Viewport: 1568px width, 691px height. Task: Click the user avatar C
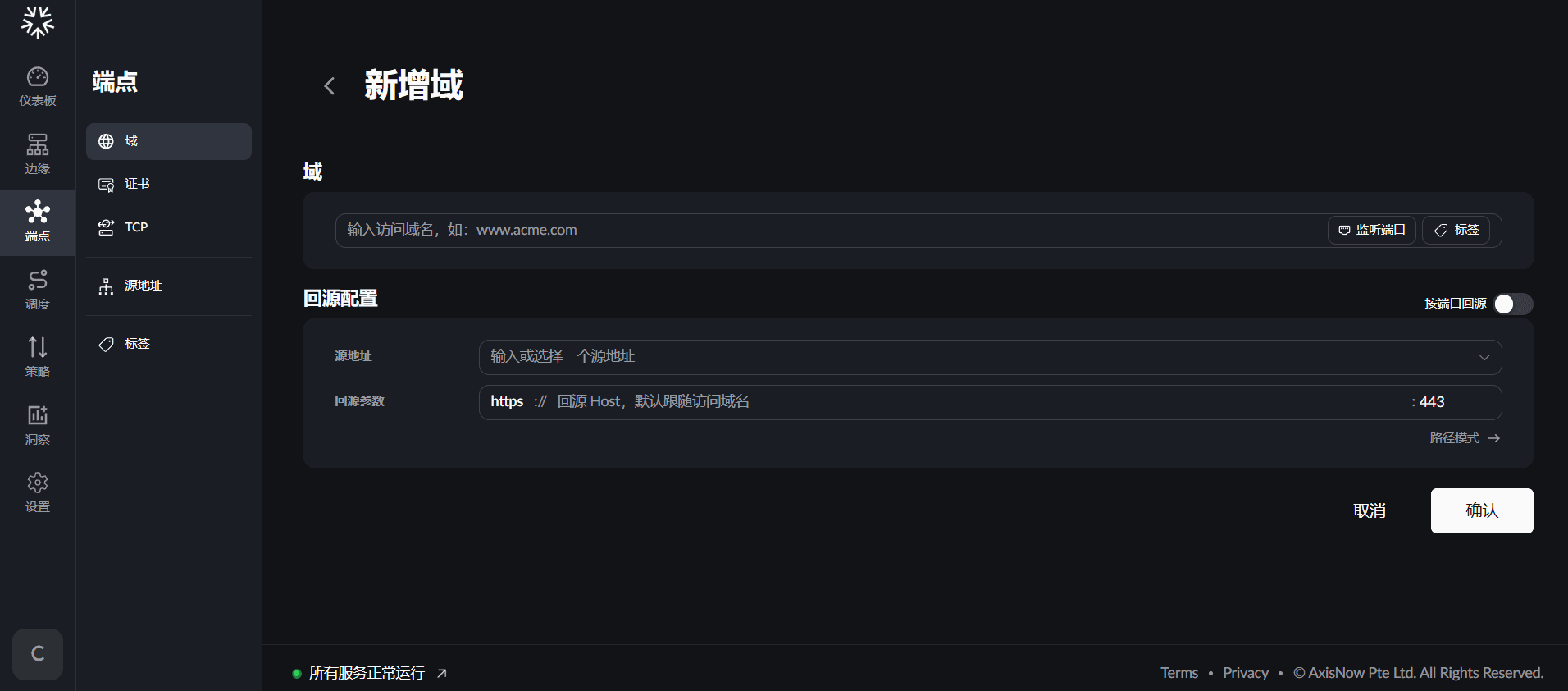[x=38, y=654]
